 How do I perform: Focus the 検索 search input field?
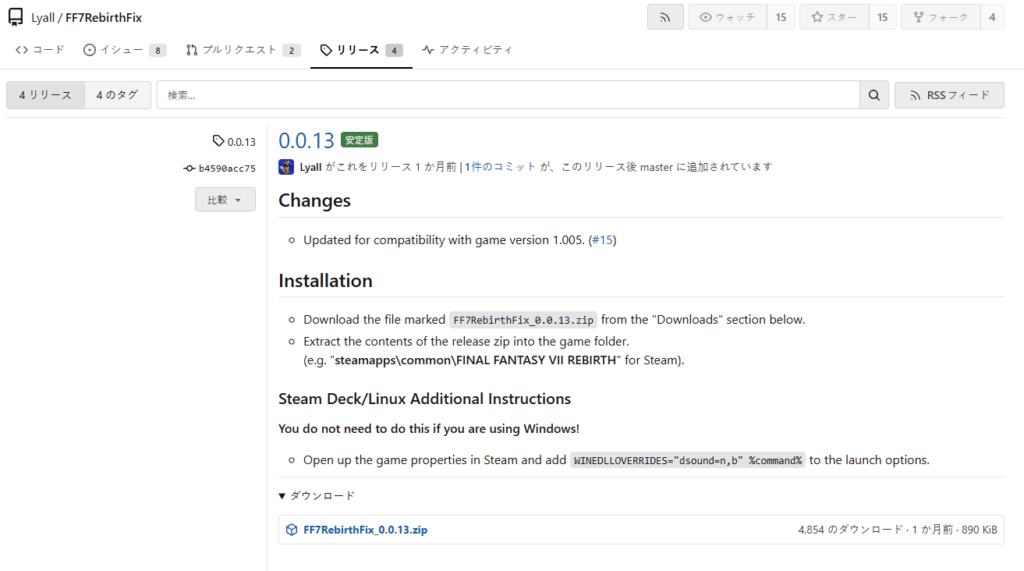point(508,95)
